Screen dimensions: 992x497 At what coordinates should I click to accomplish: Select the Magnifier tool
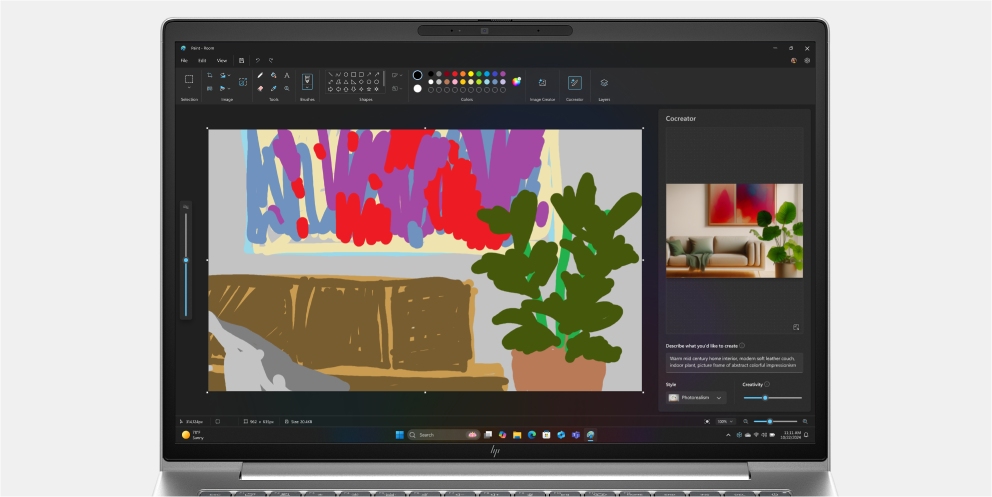287,89
